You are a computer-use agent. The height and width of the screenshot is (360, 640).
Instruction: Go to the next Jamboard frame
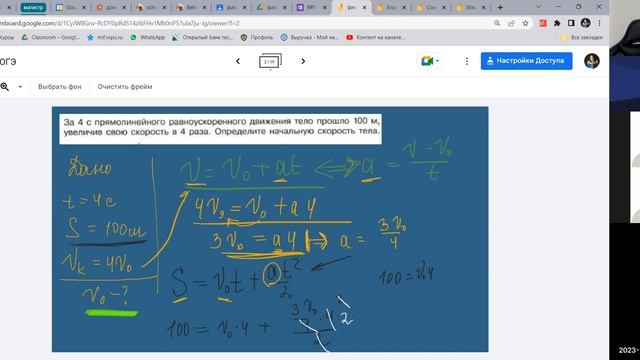pyautogui.click(x=303, y=61)
